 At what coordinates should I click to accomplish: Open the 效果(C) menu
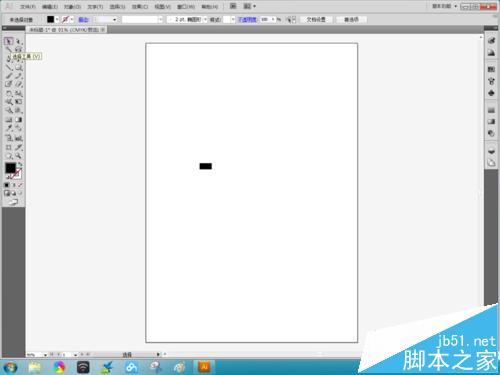click(140, 7)
